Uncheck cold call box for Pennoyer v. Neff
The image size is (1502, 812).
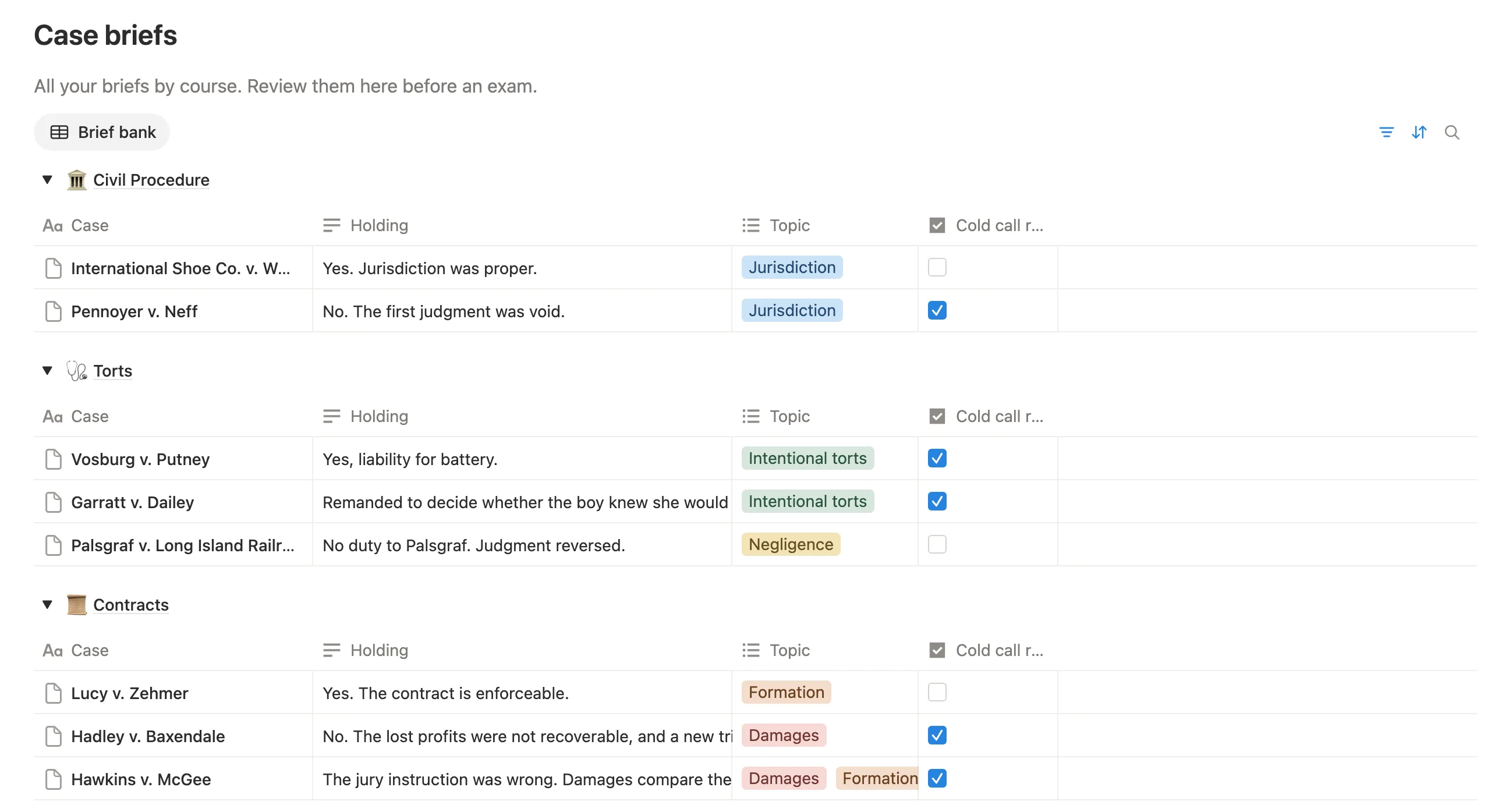tap(936, 311)
